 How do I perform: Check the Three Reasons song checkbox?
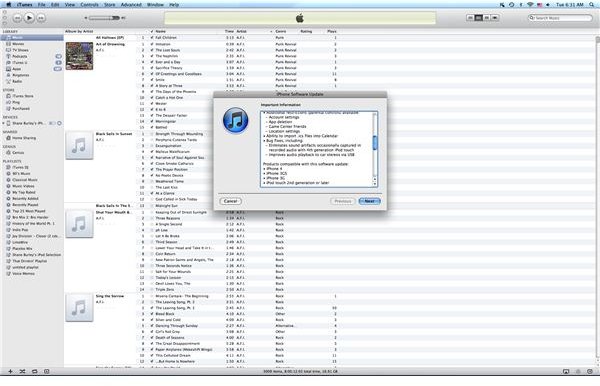152,218
